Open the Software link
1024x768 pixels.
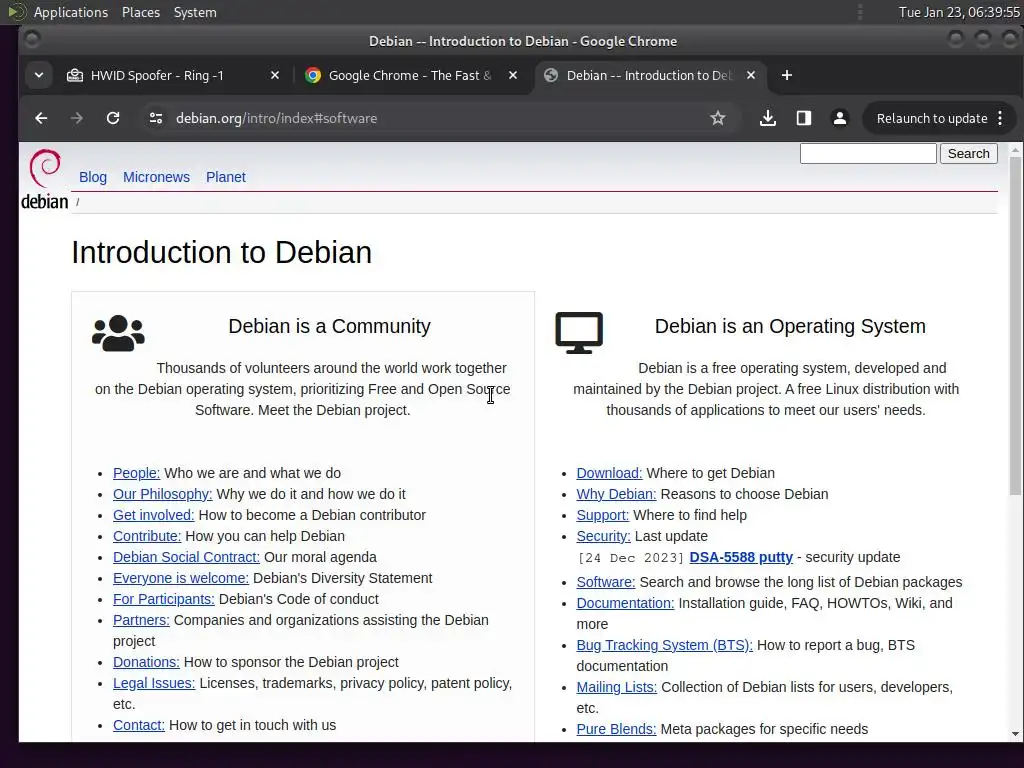[x=606, y=582]
